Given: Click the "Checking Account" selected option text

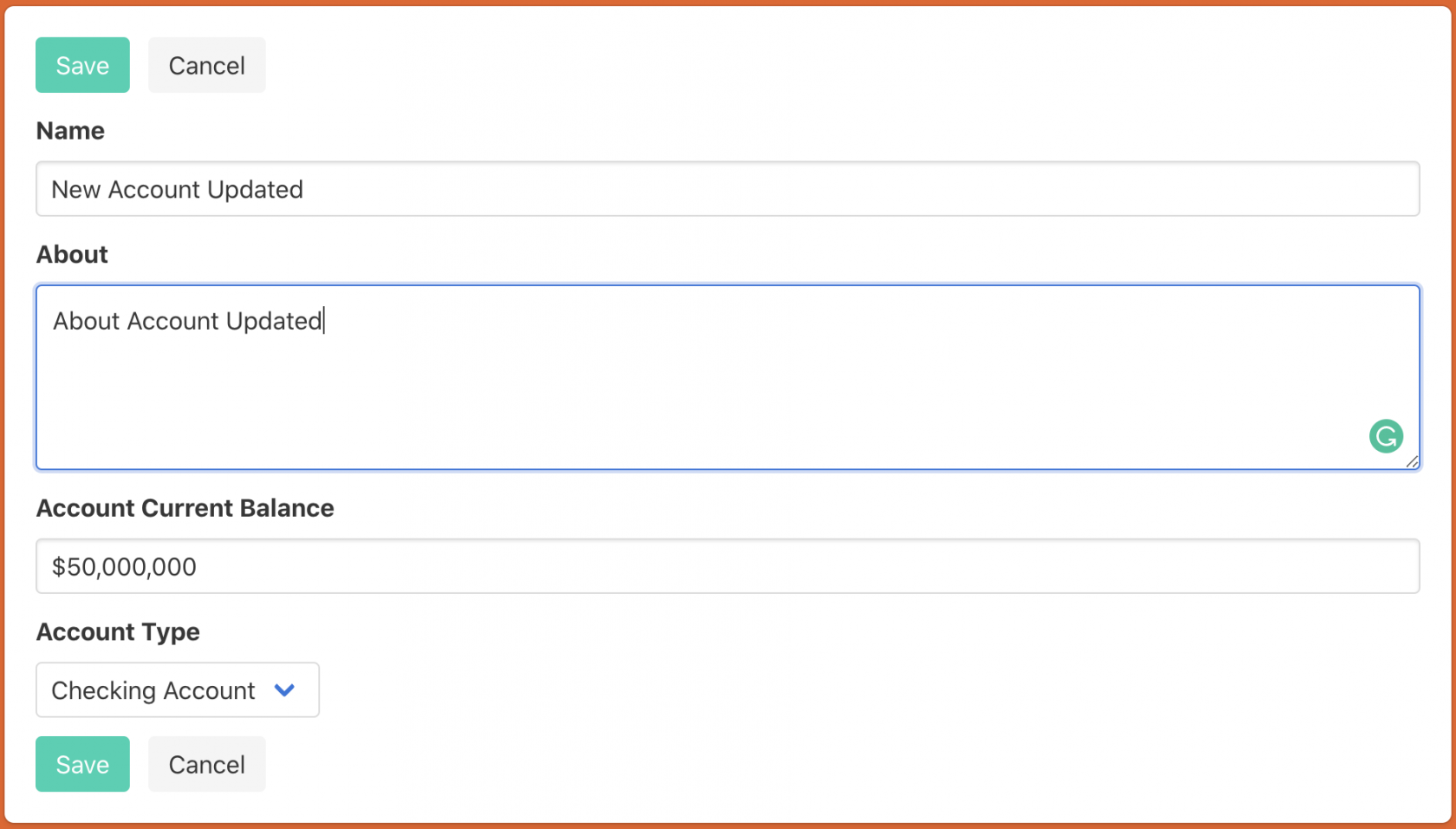Looking at the screenshot, I should [x=153, y=690].
